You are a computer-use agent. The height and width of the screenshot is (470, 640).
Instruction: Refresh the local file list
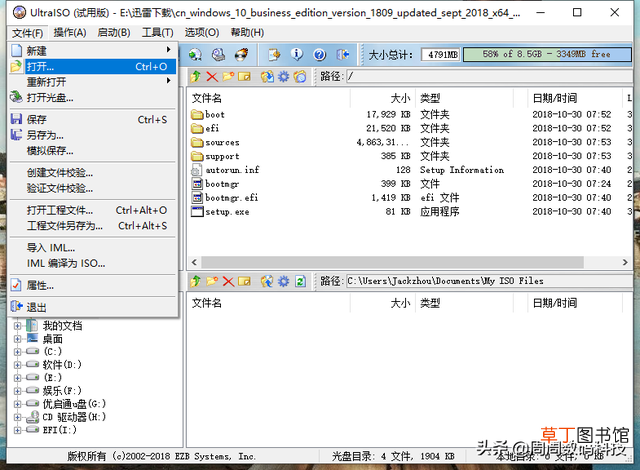tap(300, 281)
